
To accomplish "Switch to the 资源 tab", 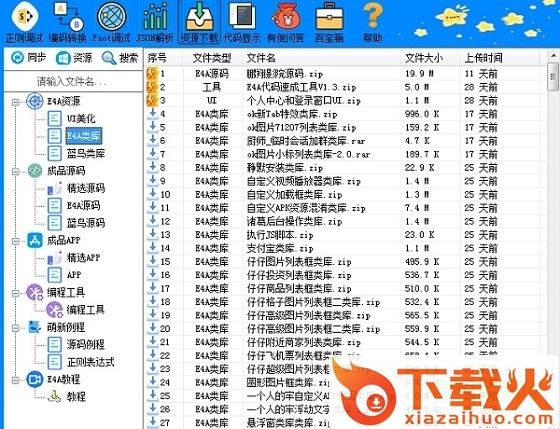I will click(74, 58).
